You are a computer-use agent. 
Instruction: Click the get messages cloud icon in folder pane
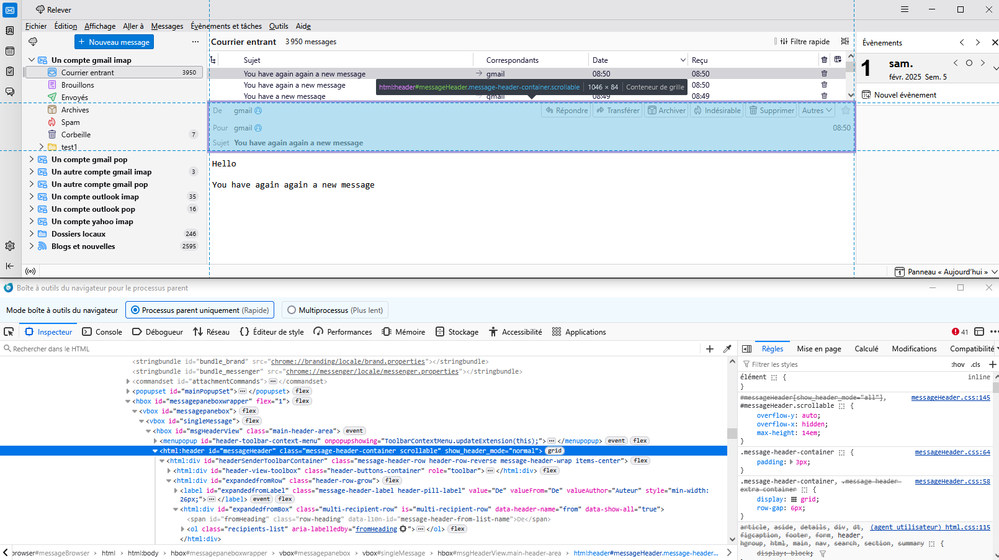[x=33, y=42]
